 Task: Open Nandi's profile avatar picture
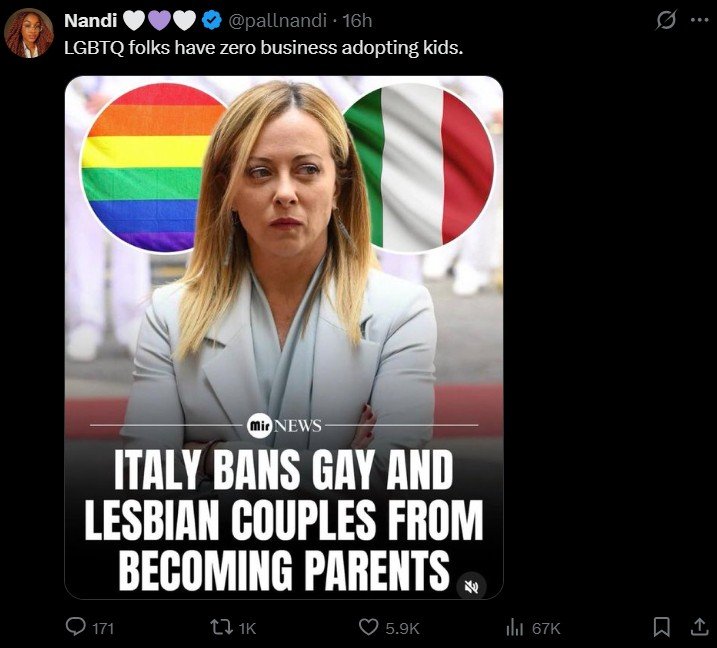click(x=29, y=33)
